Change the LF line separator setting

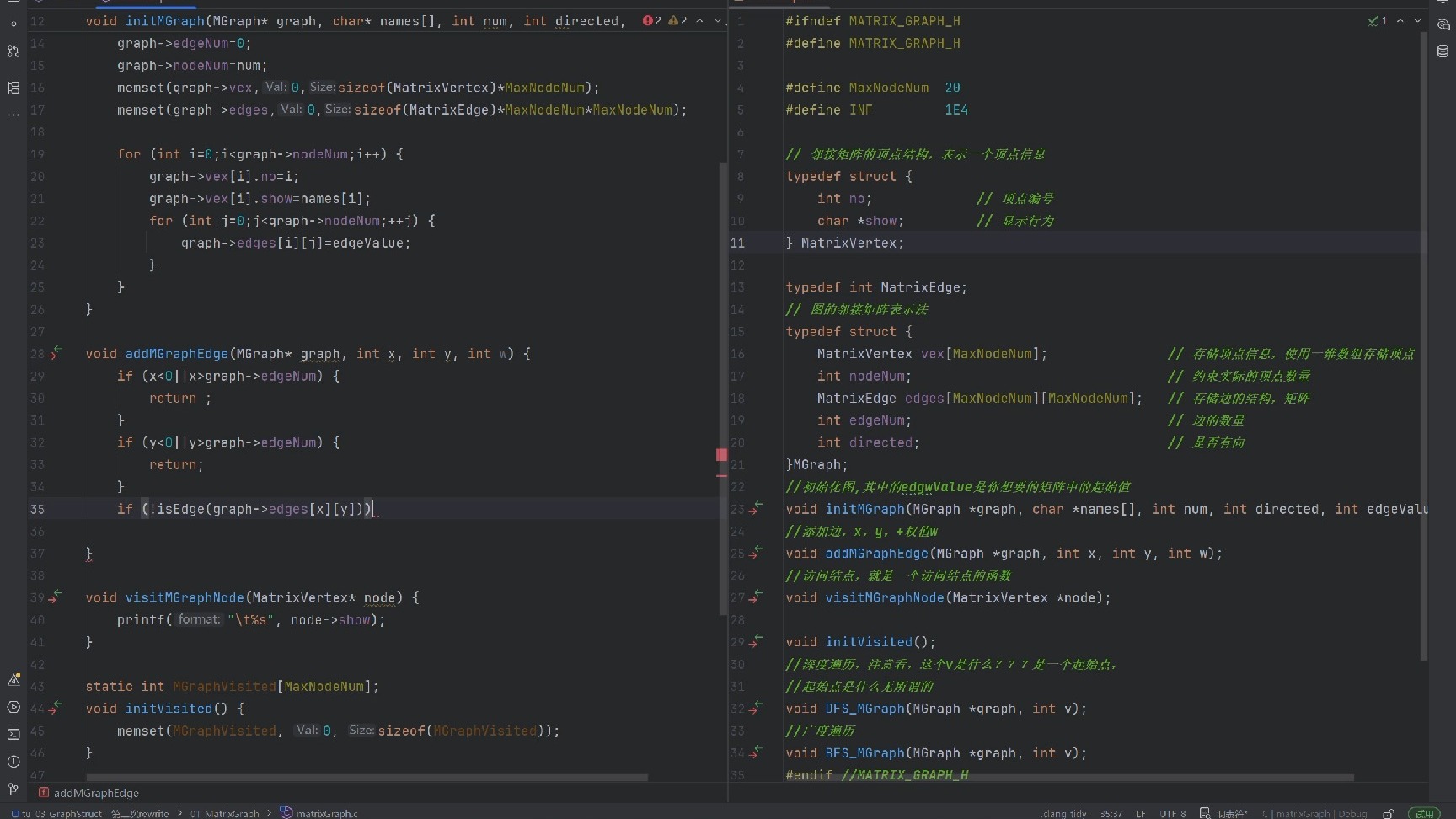click(1141, 813)
